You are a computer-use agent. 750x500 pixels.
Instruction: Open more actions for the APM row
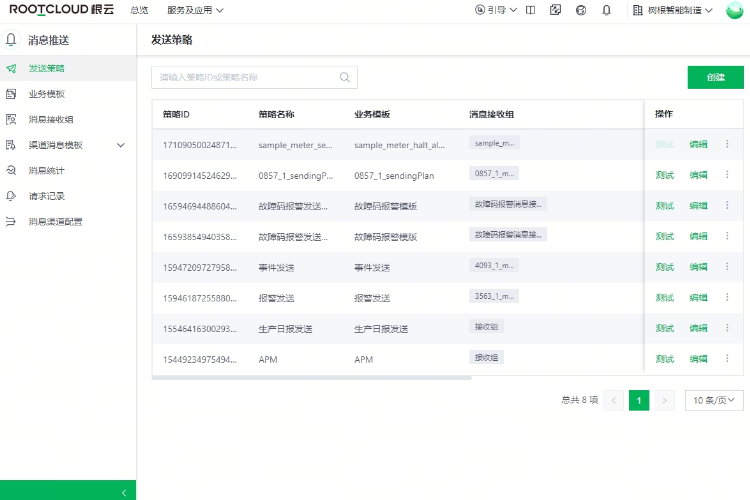point(727,358)
